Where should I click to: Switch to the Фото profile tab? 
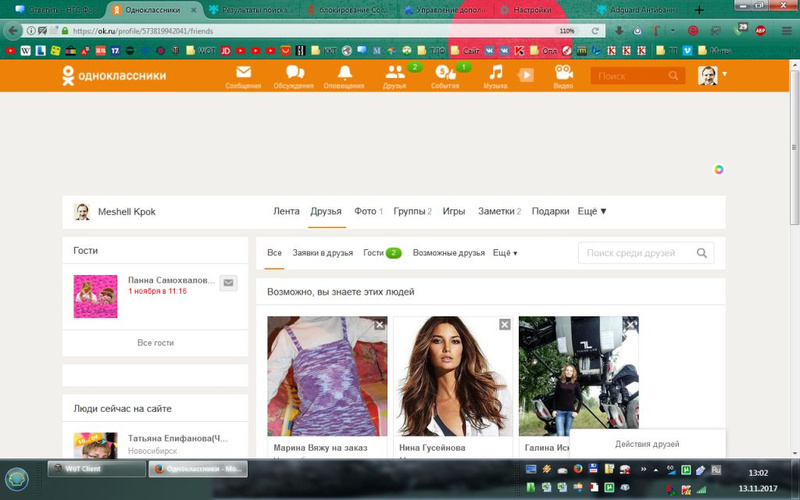[x=366, y=212]
